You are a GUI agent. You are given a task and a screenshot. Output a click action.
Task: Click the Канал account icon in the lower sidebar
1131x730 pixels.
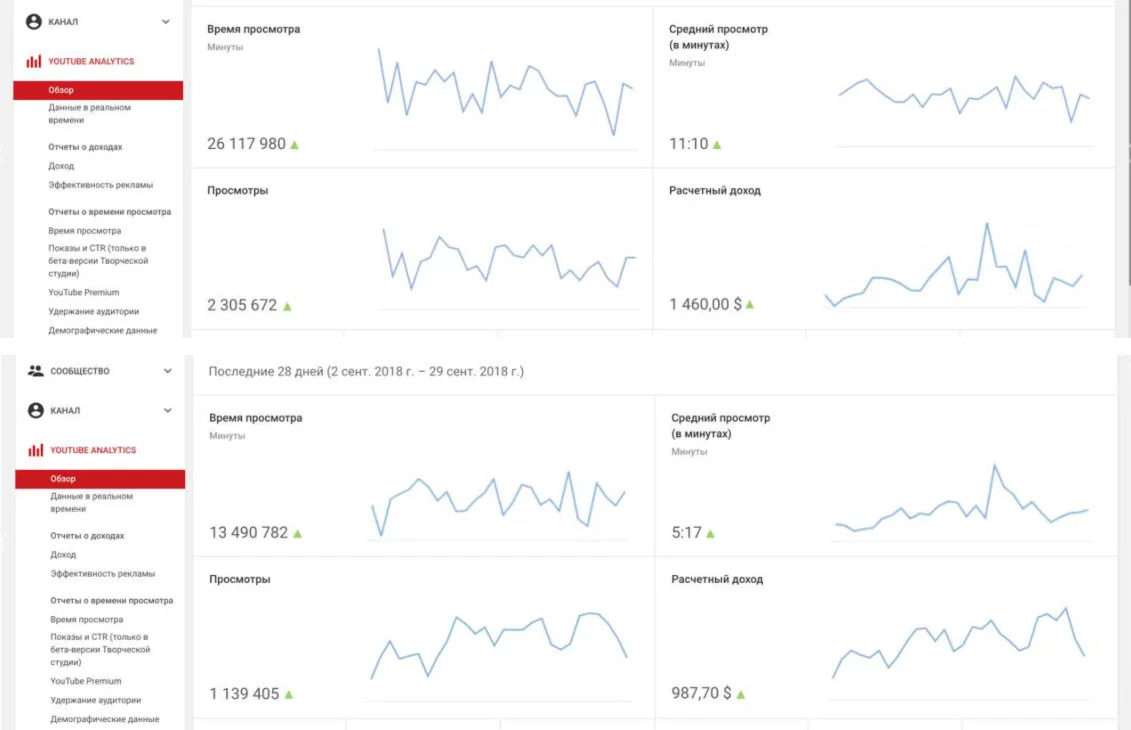(36, 410)
